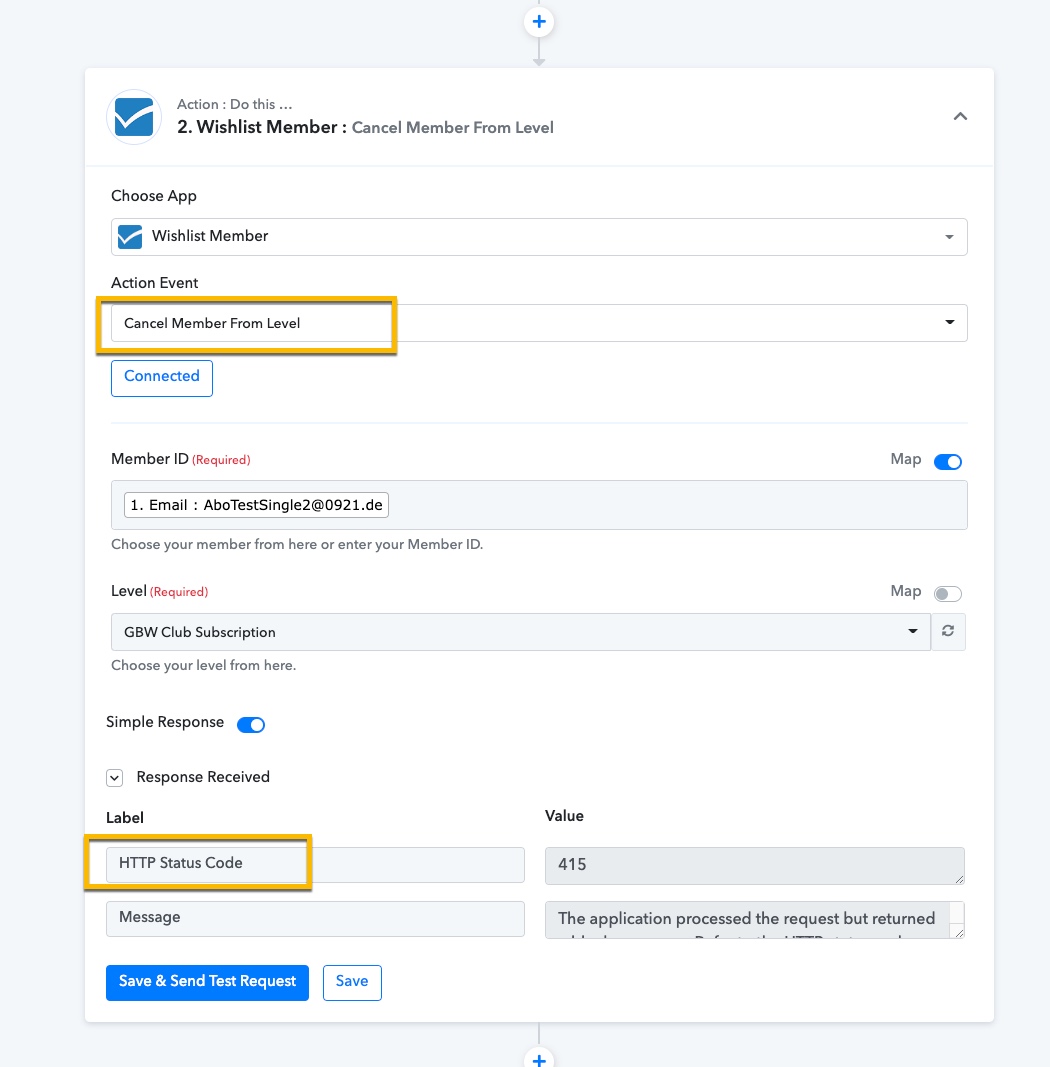Viewport: 1050px width, 1067px height.
Task: Toggle Map switch for Level
Action: 947,593
